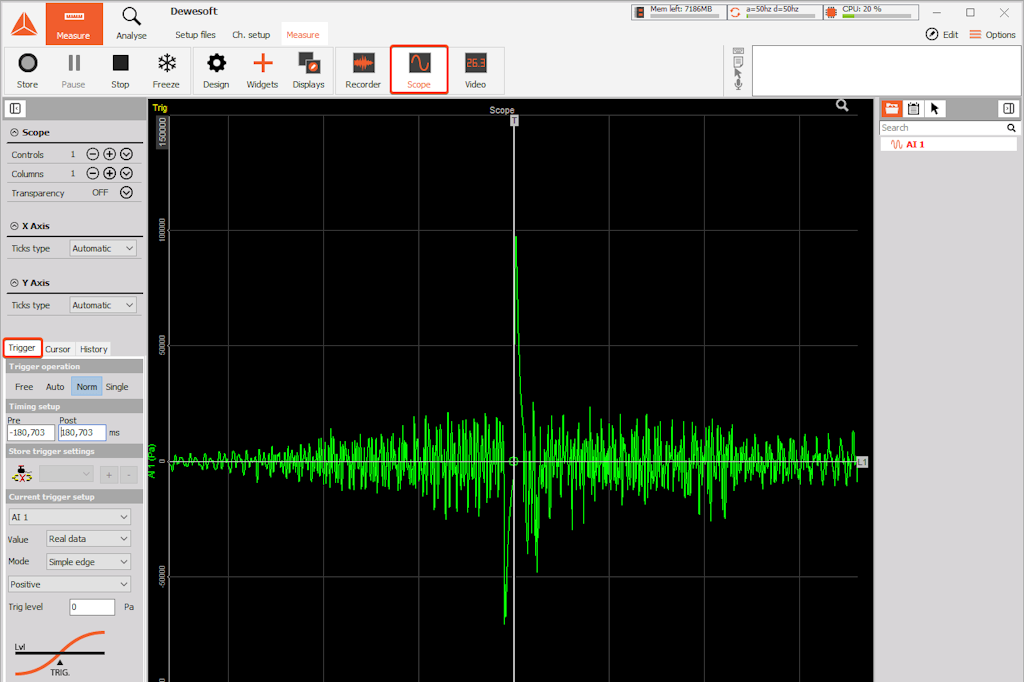Toggle the right channel panel
Image resolution: width=1024 pixels, height=682 pixels.
pos(1008,108)
